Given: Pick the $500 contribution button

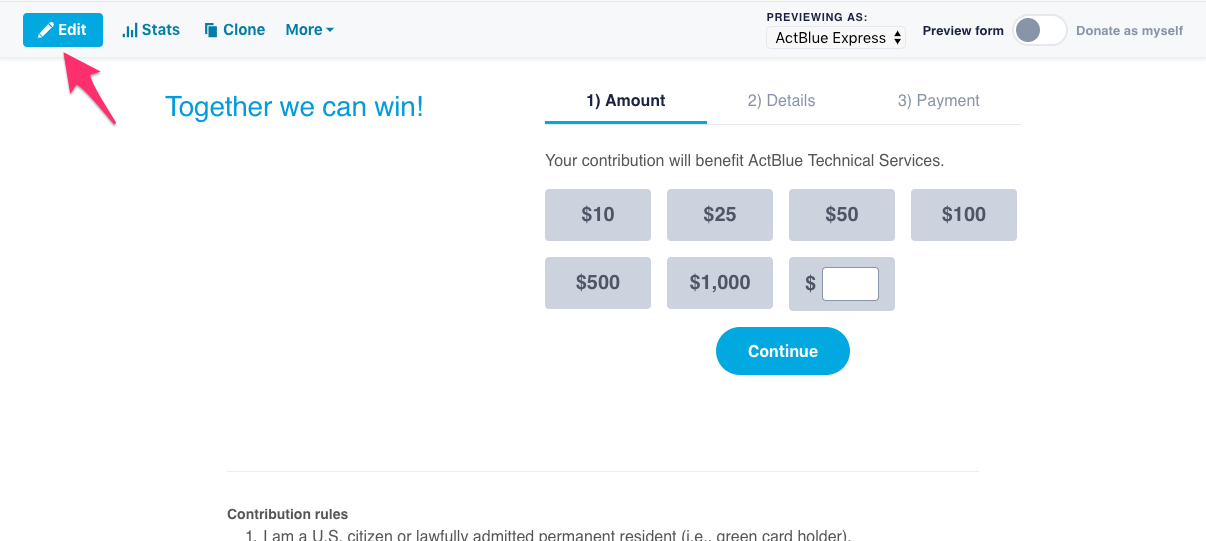Looking at the screenshot, I should tap(598, 283).
